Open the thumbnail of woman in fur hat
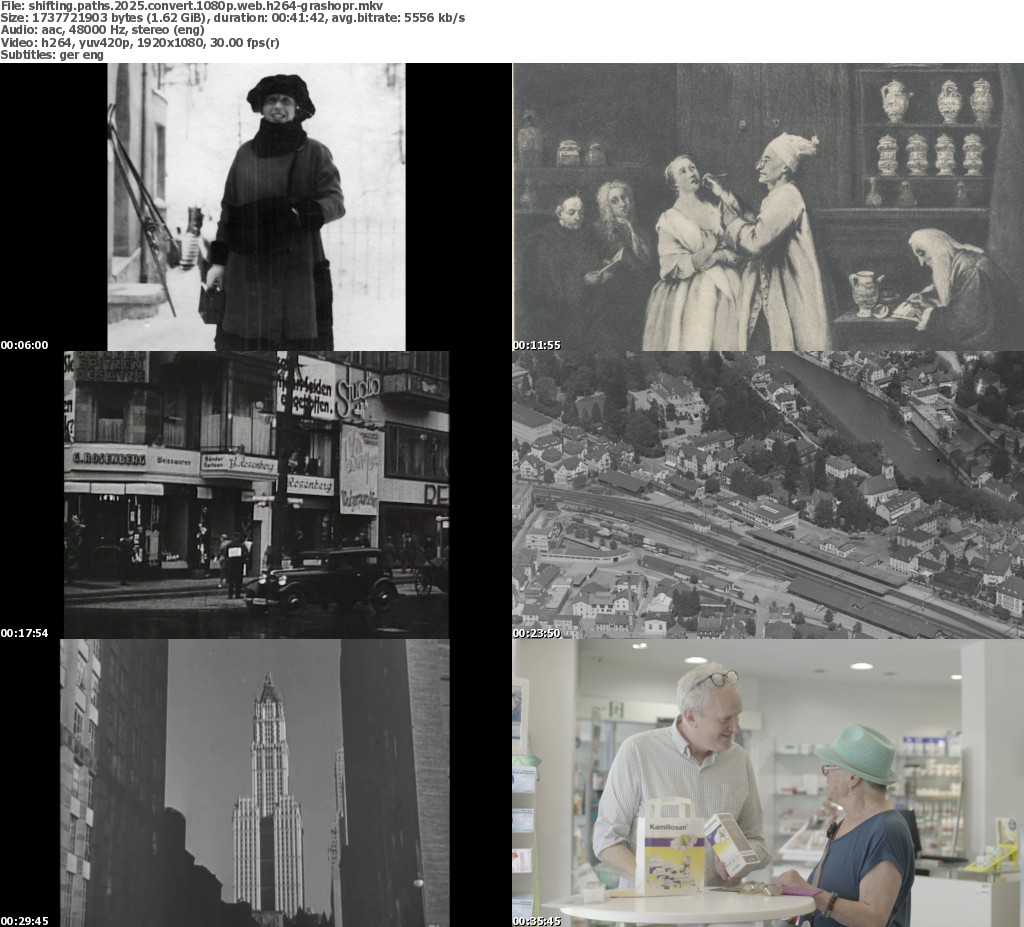 (x=256, y=207)
